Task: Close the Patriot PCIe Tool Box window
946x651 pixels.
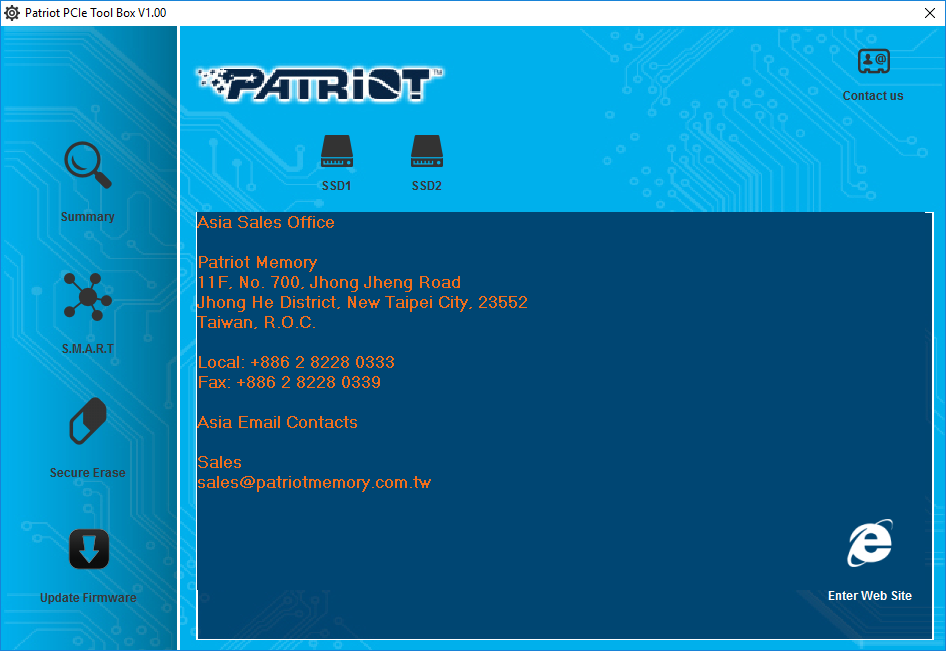Action: pos(930,13)
